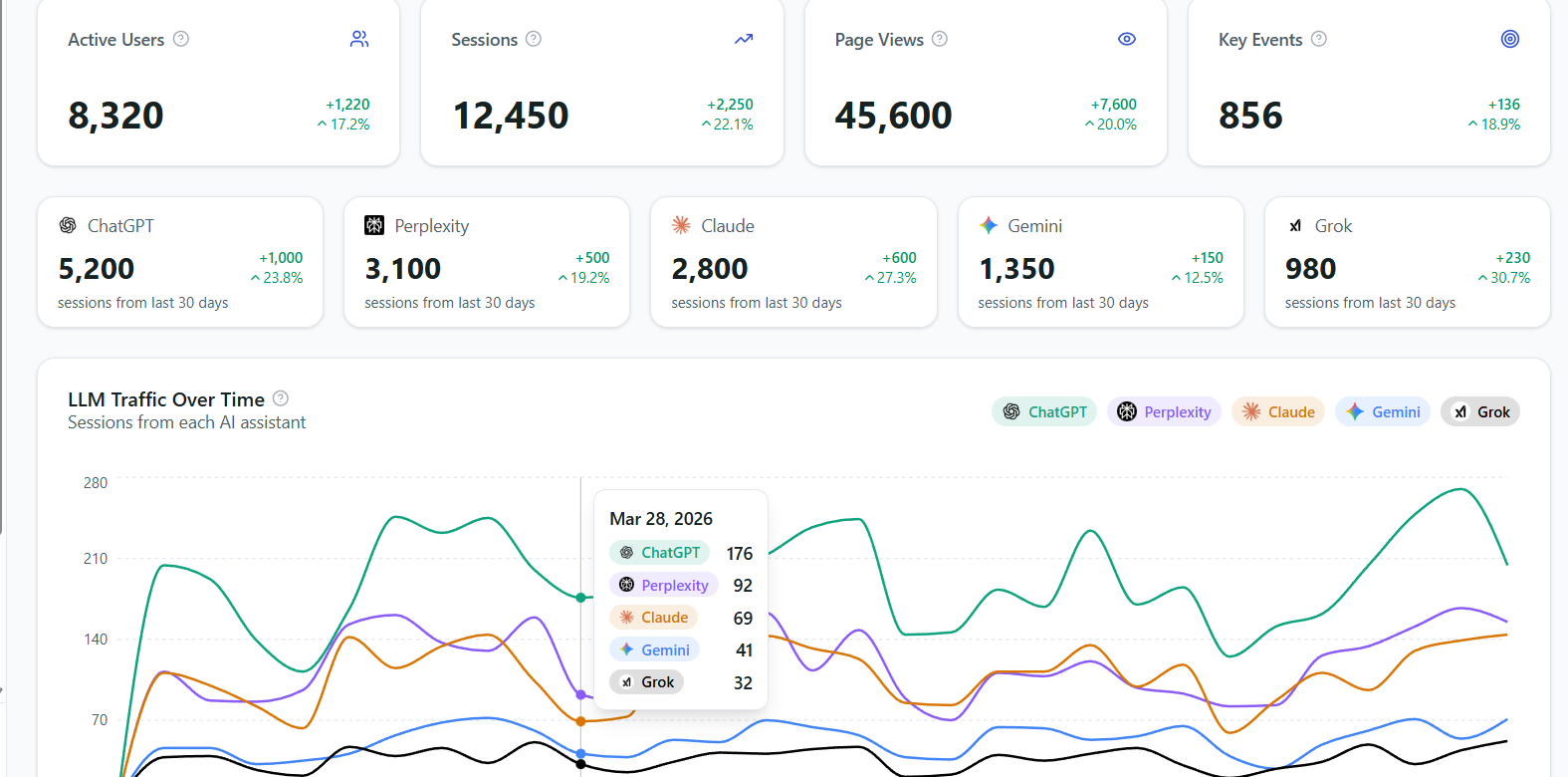Viewport: 1568px width, 777px height.
Task: Toggle the Perplexity series in the chart legend
Action: pos(1164,411)
